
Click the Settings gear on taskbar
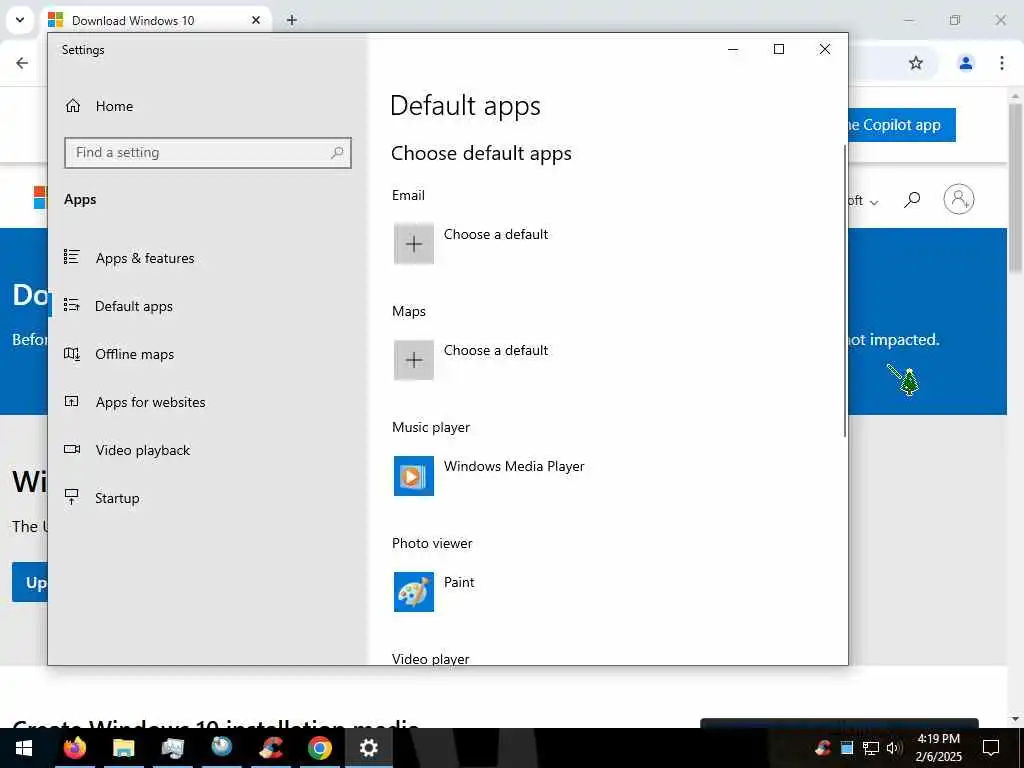tap(369, 748)
